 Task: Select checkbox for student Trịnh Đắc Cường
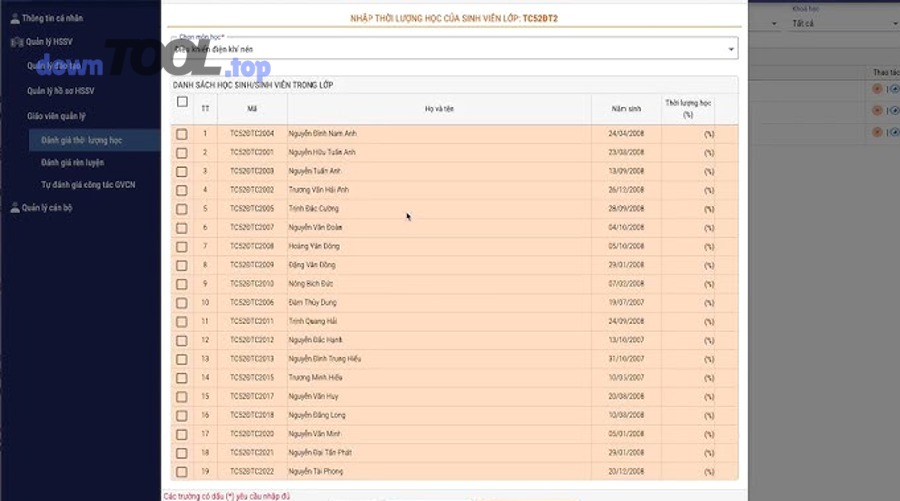tap(182, 209)
